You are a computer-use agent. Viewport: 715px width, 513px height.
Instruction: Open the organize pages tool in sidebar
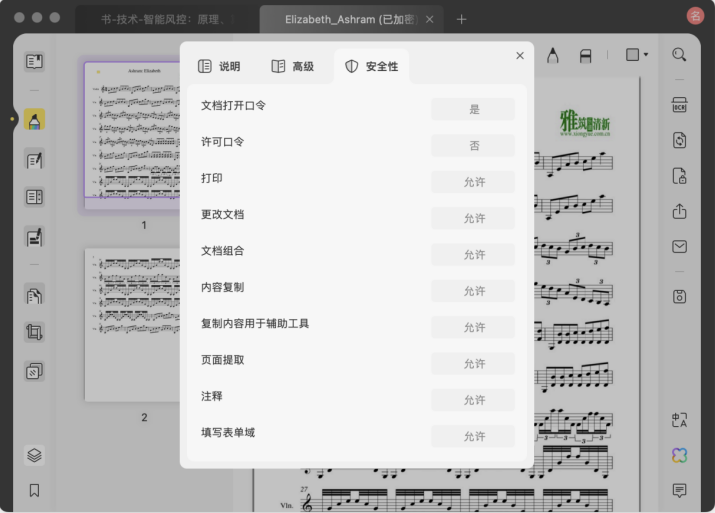pyautogui.click(x=34, y=197)
